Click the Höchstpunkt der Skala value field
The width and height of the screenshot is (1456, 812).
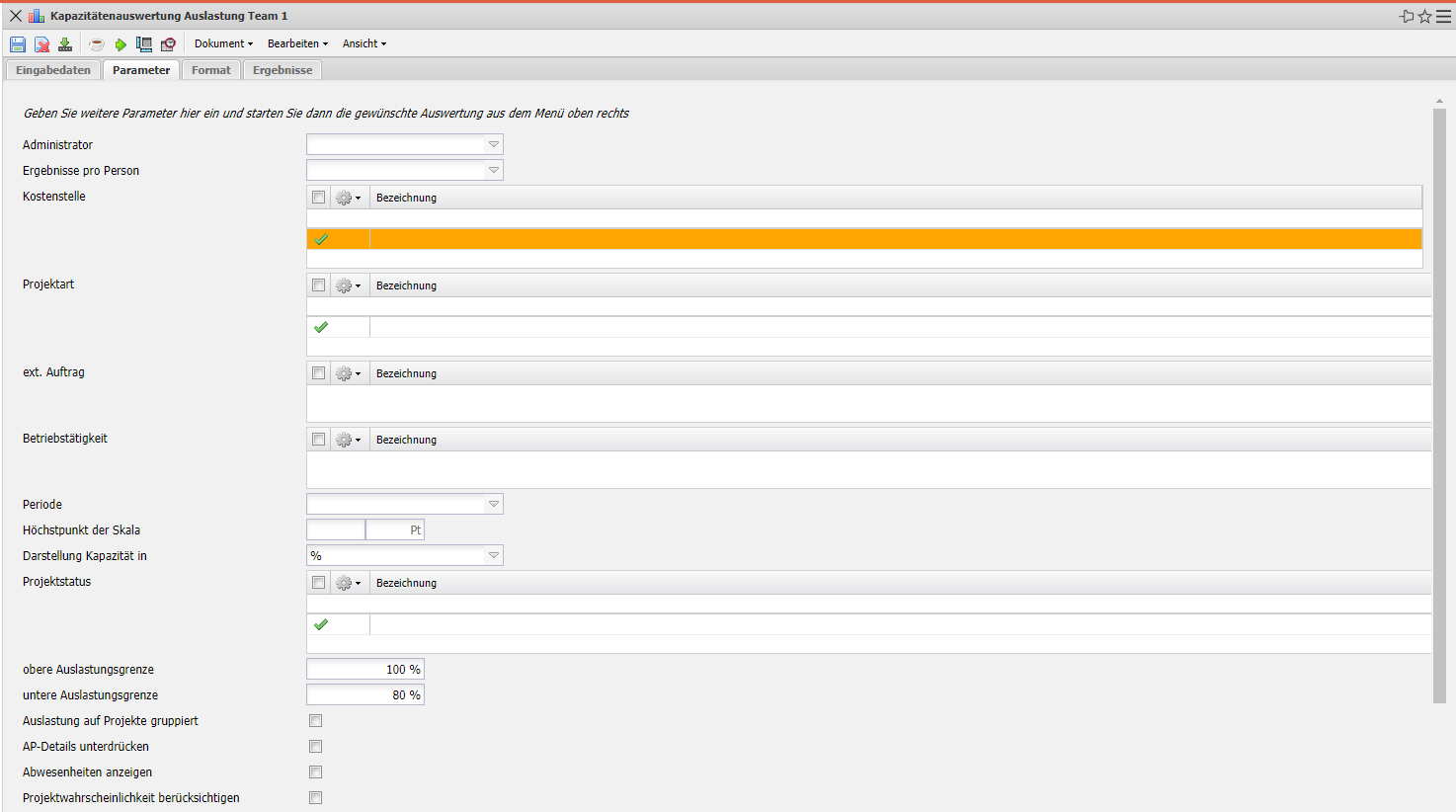click(x=336, y=529)
